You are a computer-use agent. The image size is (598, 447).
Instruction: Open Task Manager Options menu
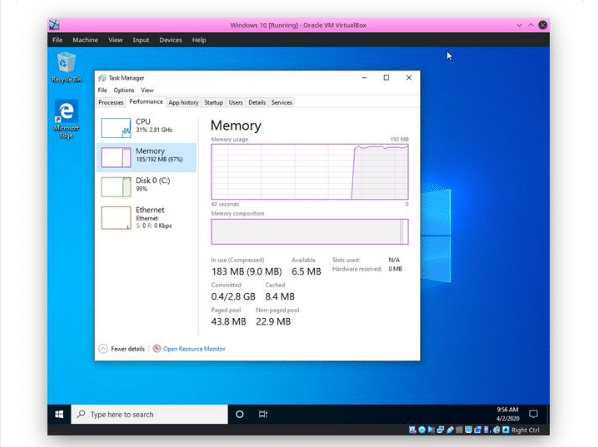tap(124, 90)
